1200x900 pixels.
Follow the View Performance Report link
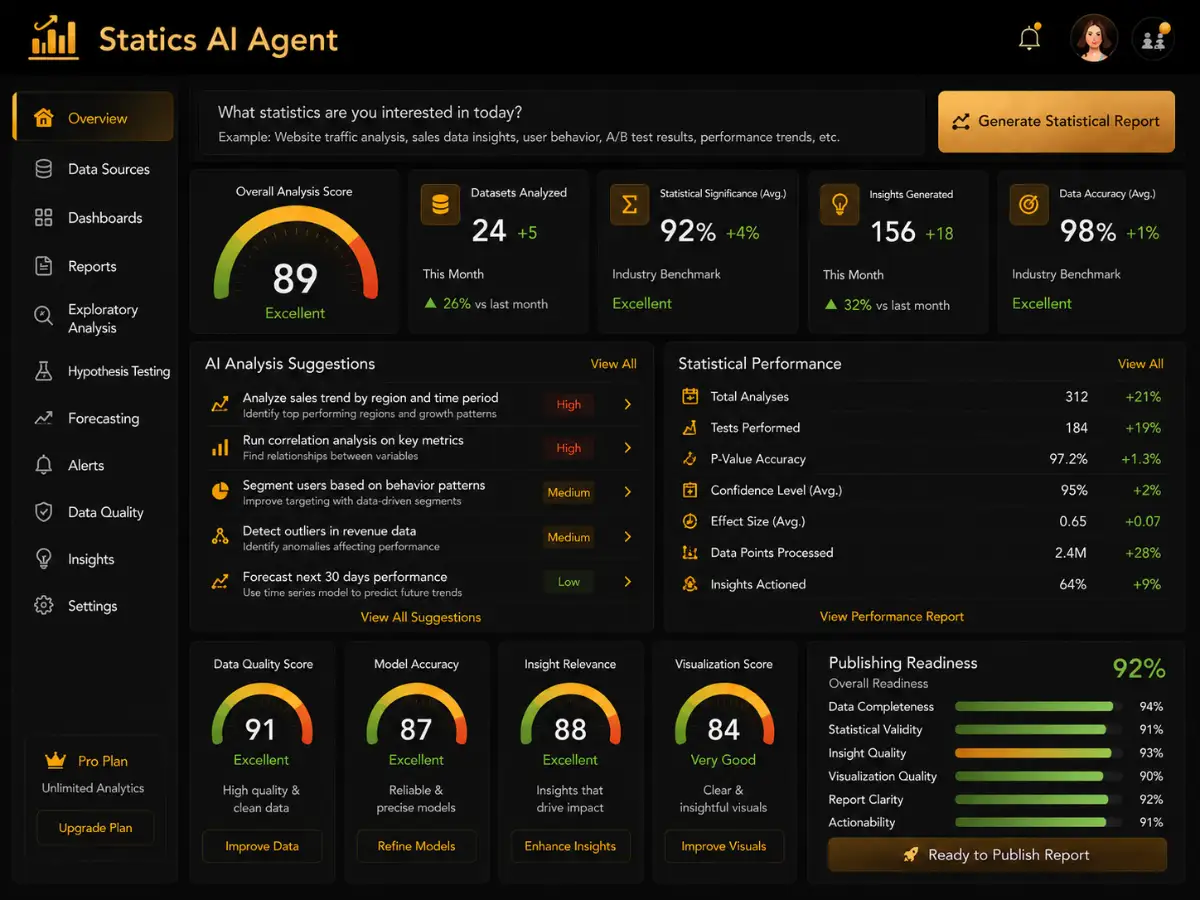click(x=892, y=616)
